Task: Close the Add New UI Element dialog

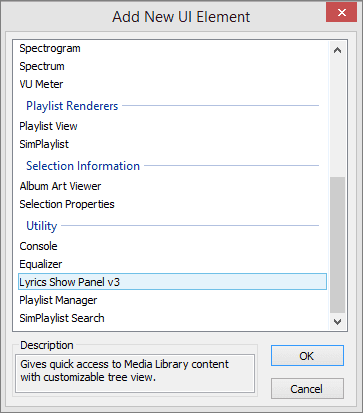Action: click(341, 13)
